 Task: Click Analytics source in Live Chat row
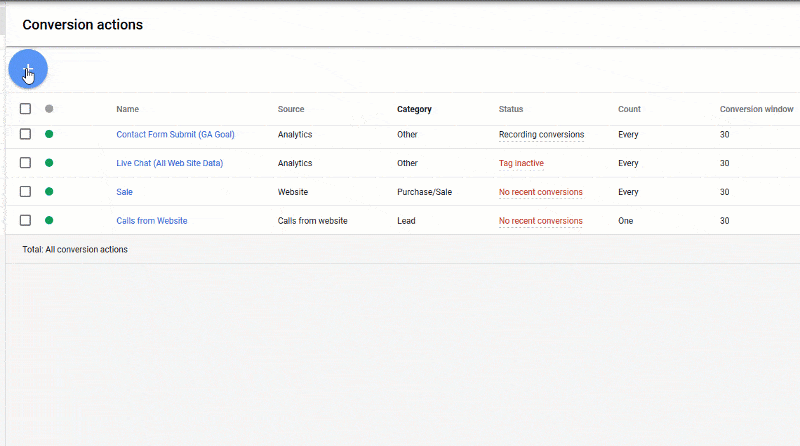(x=295, y=163)
